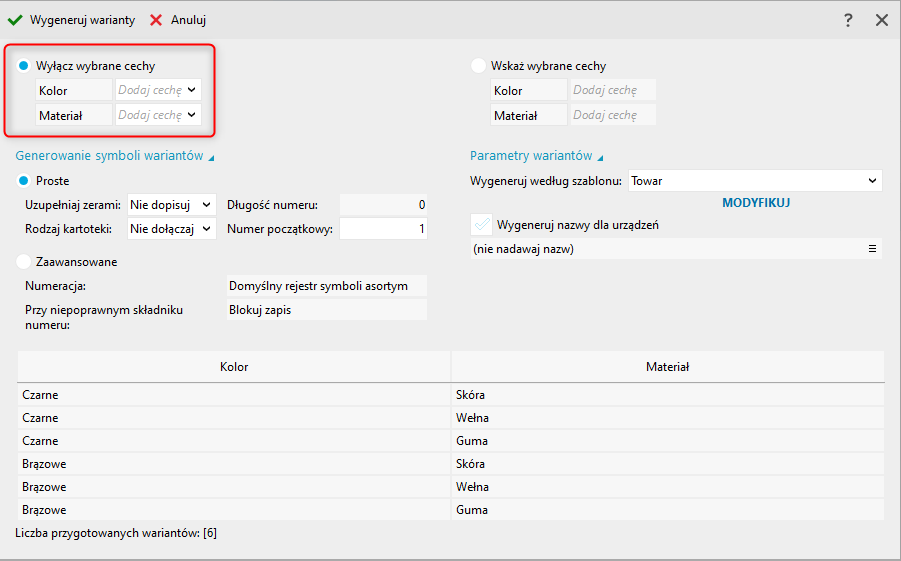Toggle Wygeneruj nazwy dla urządzeń checkbox
The width and height of the screenshot is (901, 561).
pyautogui.click(x=482, y=225)
